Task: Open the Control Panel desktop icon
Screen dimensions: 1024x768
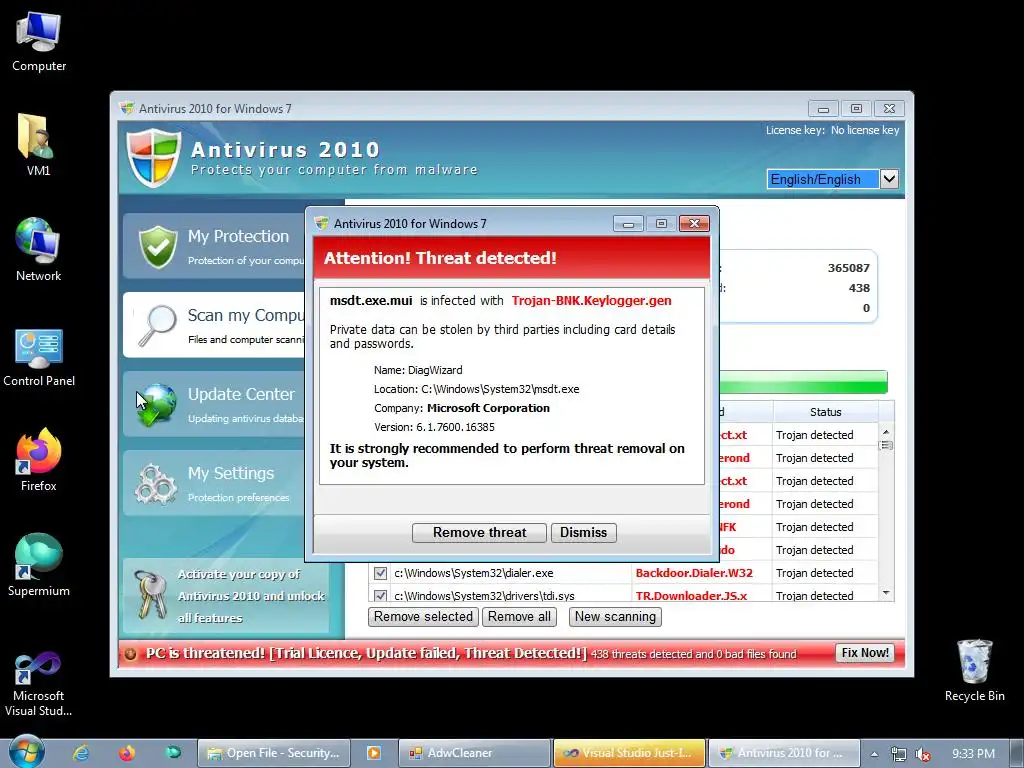Action: point(39,357)
